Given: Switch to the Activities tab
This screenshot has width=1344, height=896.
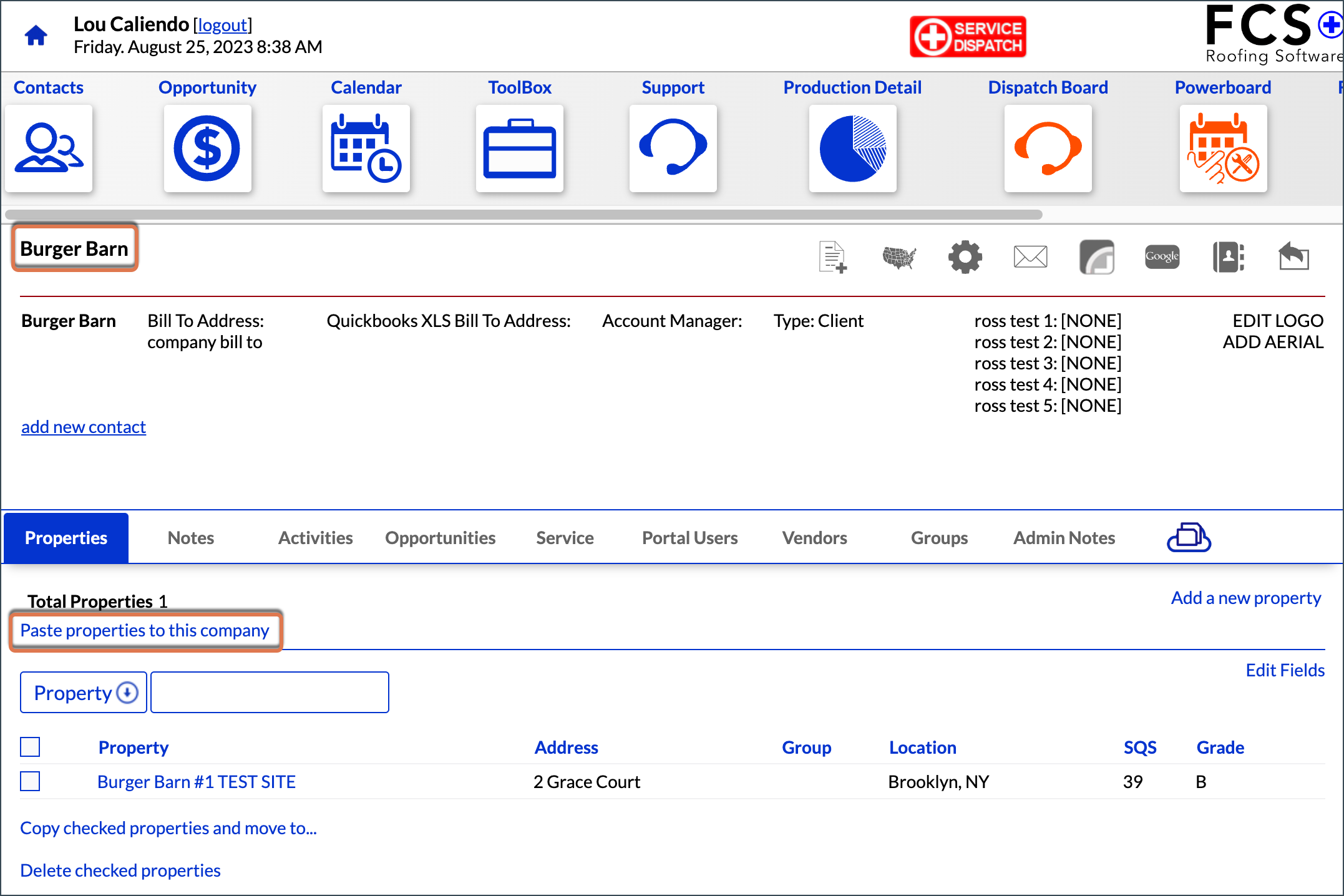Looking at the screenshot, I should click(316, 538).
